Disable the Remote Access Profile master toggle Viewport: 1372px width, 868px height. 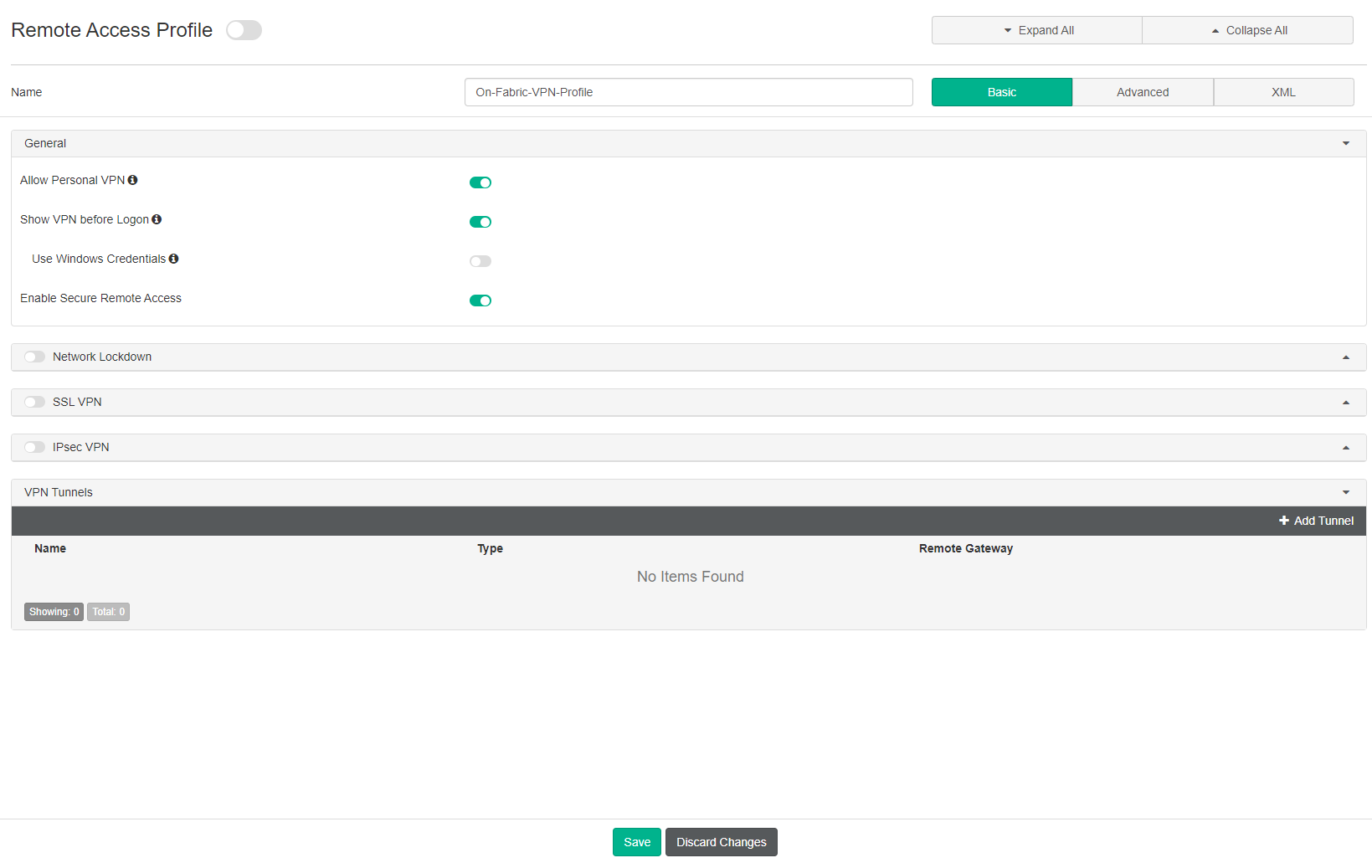coord(244,29)
